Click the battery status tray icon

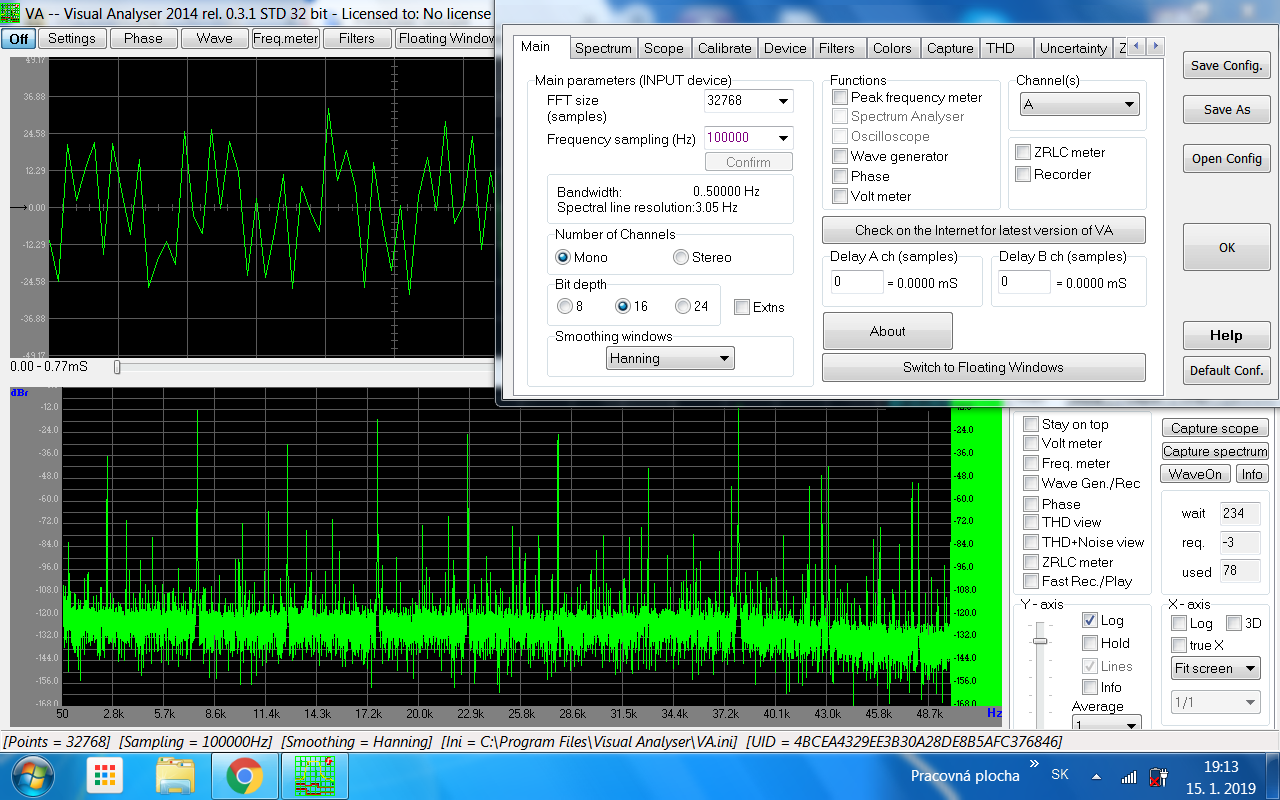1158,776
